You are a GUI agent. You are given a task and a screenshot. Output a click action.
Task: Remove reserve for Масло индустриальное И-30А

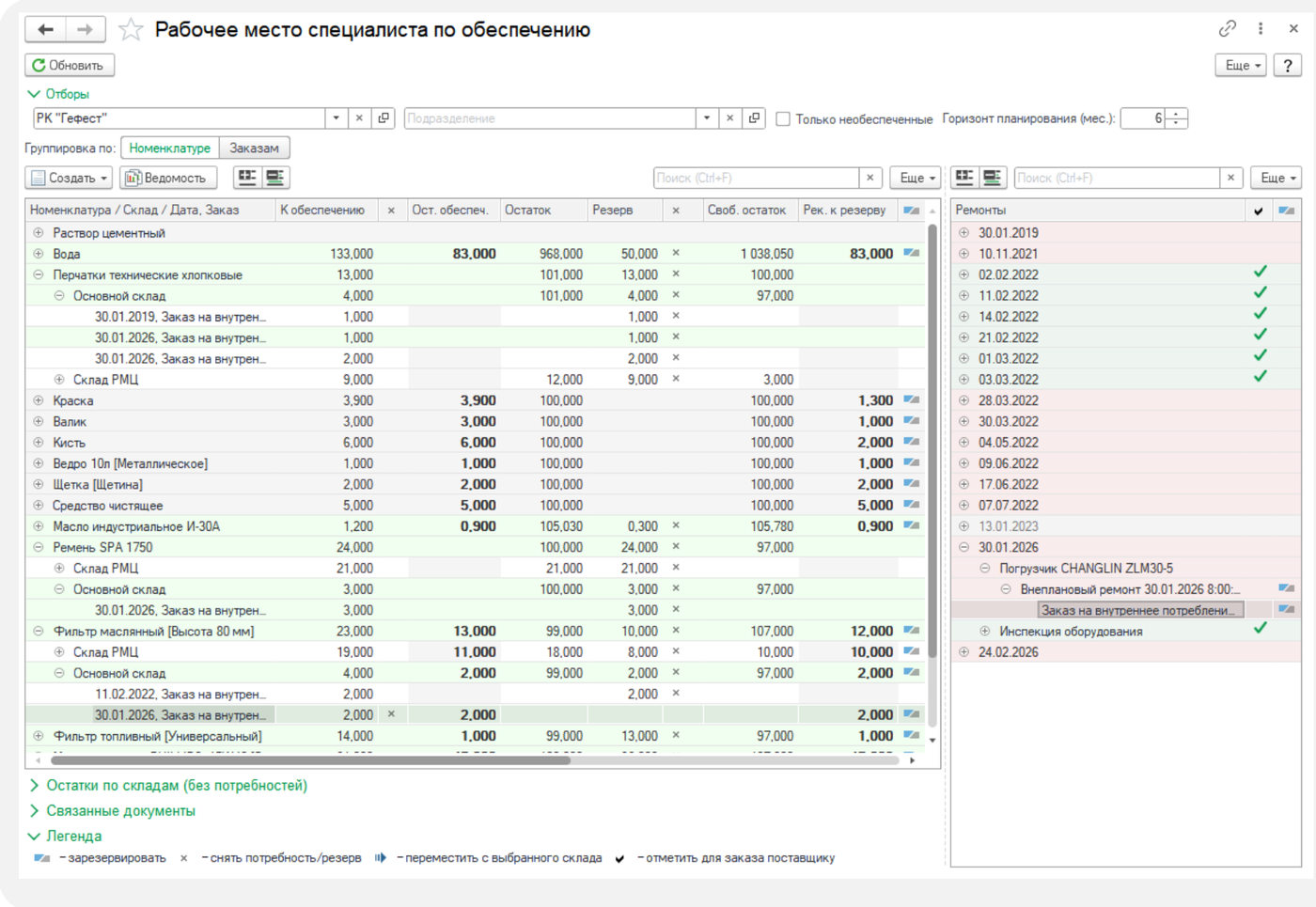676,526
